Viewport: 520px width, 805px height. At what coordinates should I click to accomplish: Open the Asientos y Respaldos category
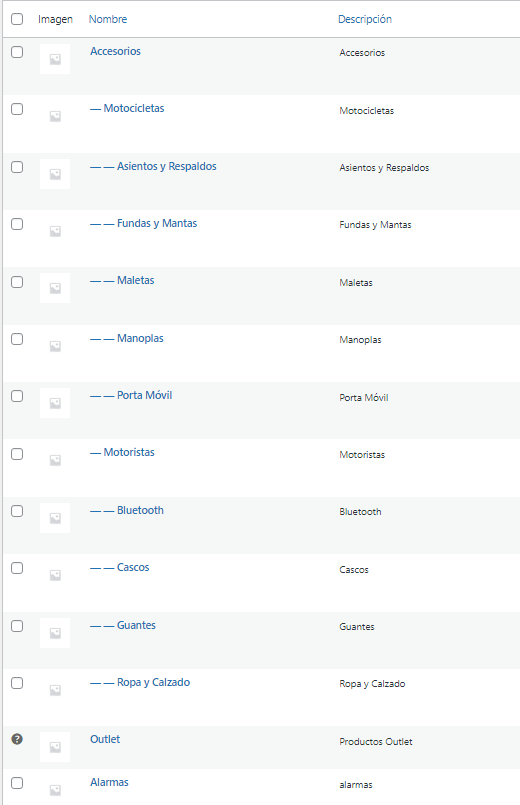click(166, 166)
